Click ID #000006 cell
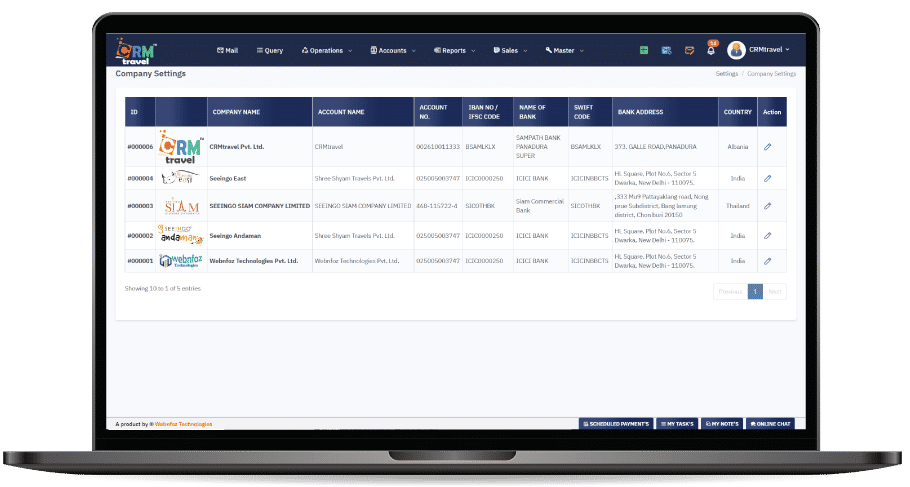Screen dimensions: 910x487 click(140, 147)
